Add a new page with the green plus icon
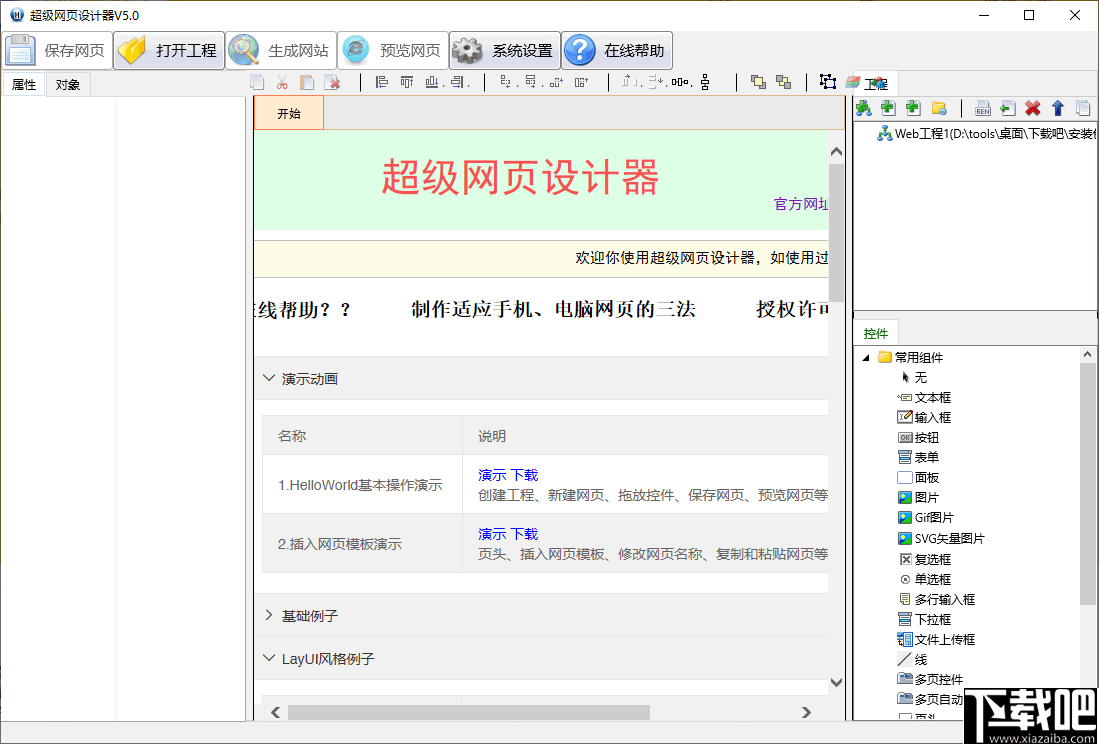Screen dimensions: 1099x744 888,108
